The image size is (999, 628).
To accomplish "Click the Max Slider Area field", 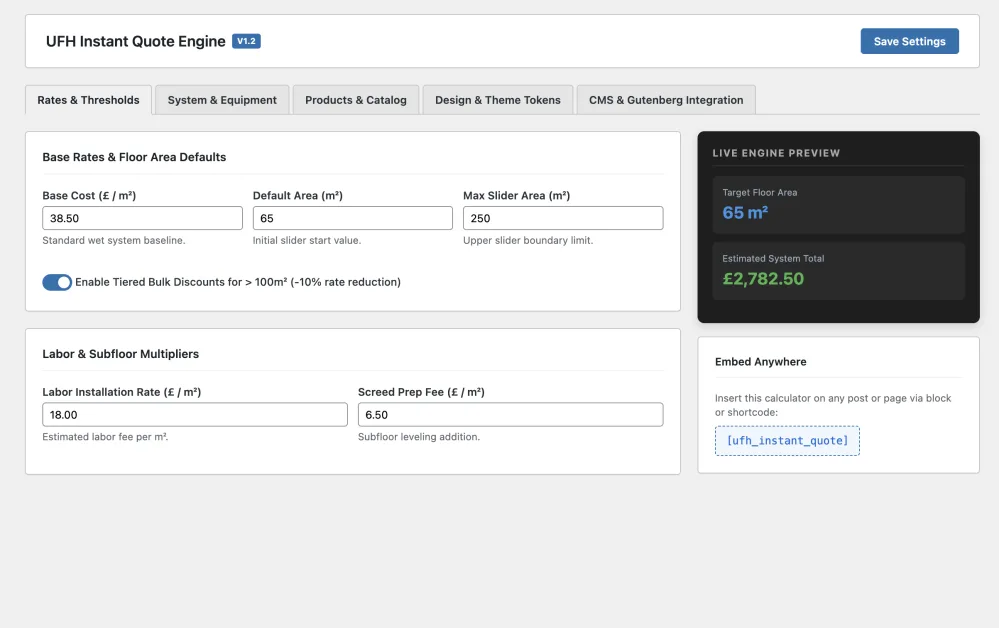I will [563, 218].
